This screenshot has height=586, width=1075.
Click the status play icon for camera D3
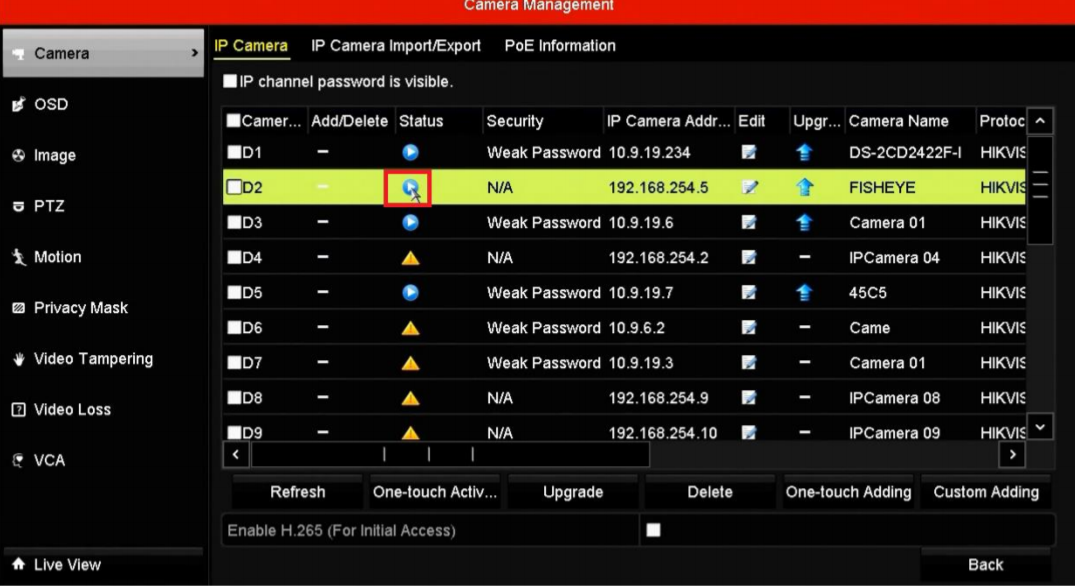(409, 222)
